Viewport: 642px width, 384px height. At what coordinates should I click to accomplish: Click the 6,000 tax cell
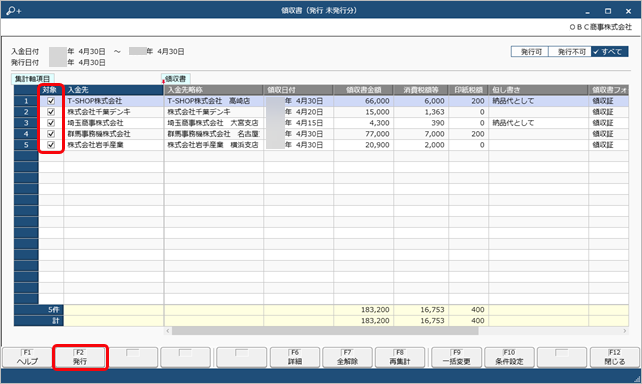(421, 101)
